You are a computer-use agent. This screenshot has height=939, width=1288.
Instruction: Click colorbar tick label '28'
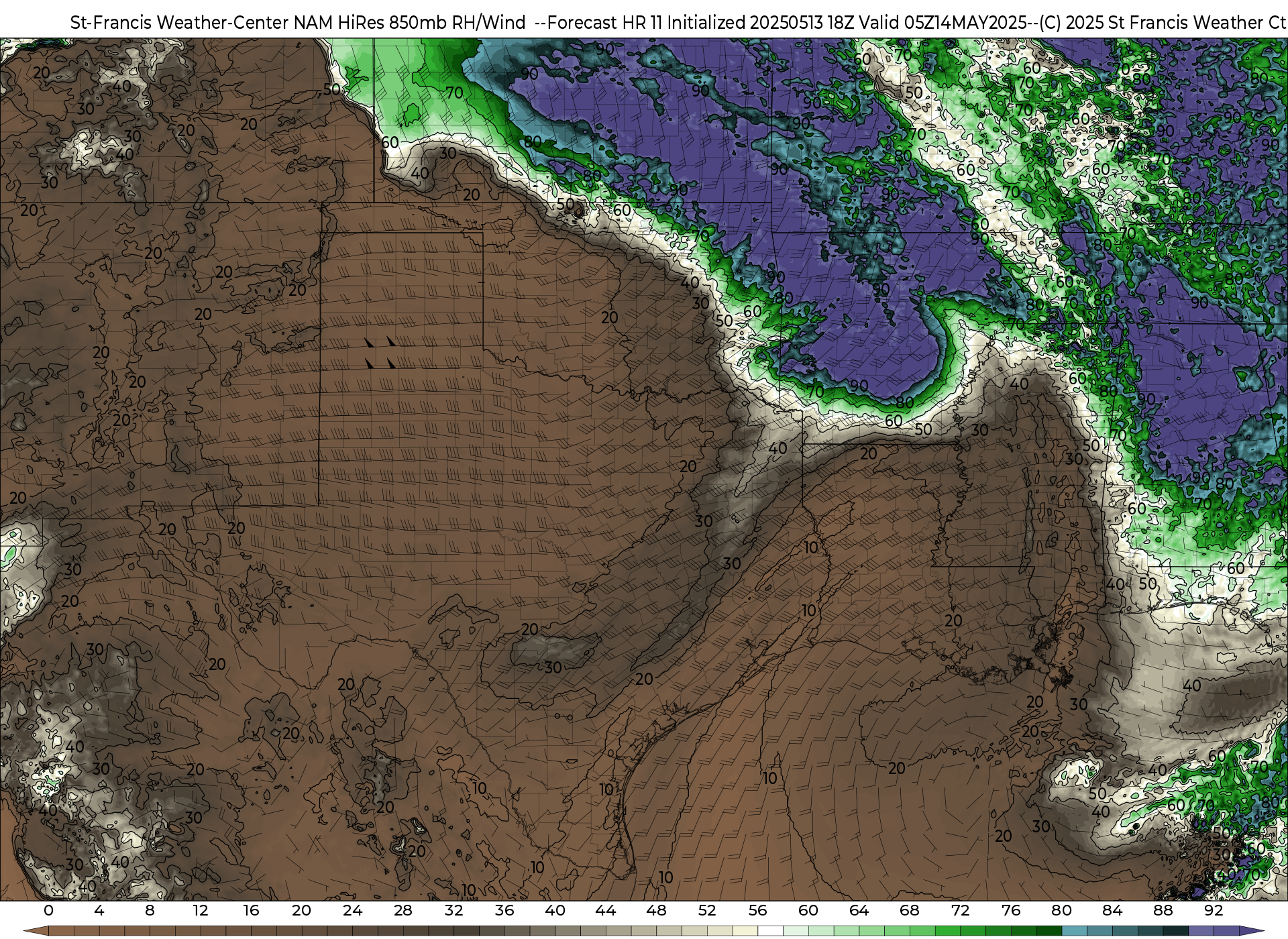(x=403, y=910)
